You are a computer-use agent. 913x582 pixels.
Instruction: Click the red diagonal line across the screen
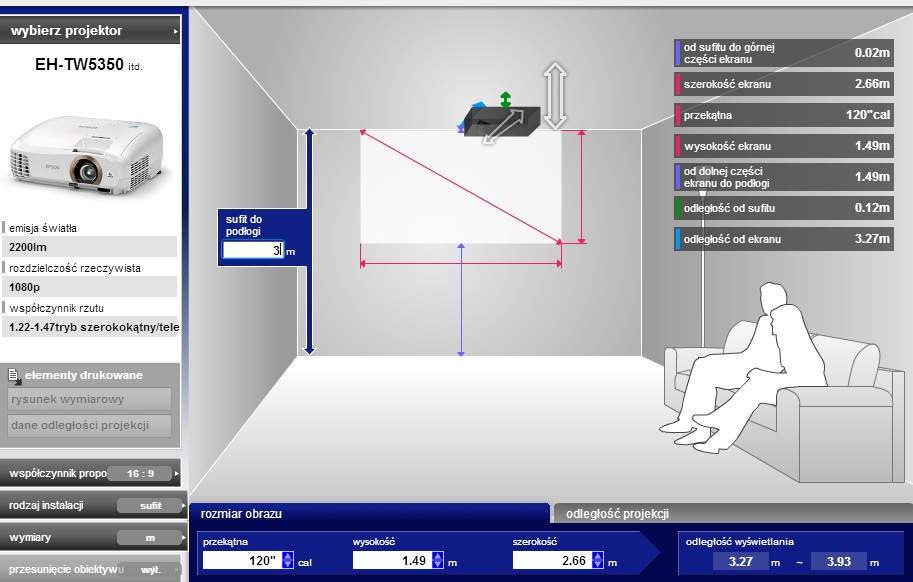460,186
